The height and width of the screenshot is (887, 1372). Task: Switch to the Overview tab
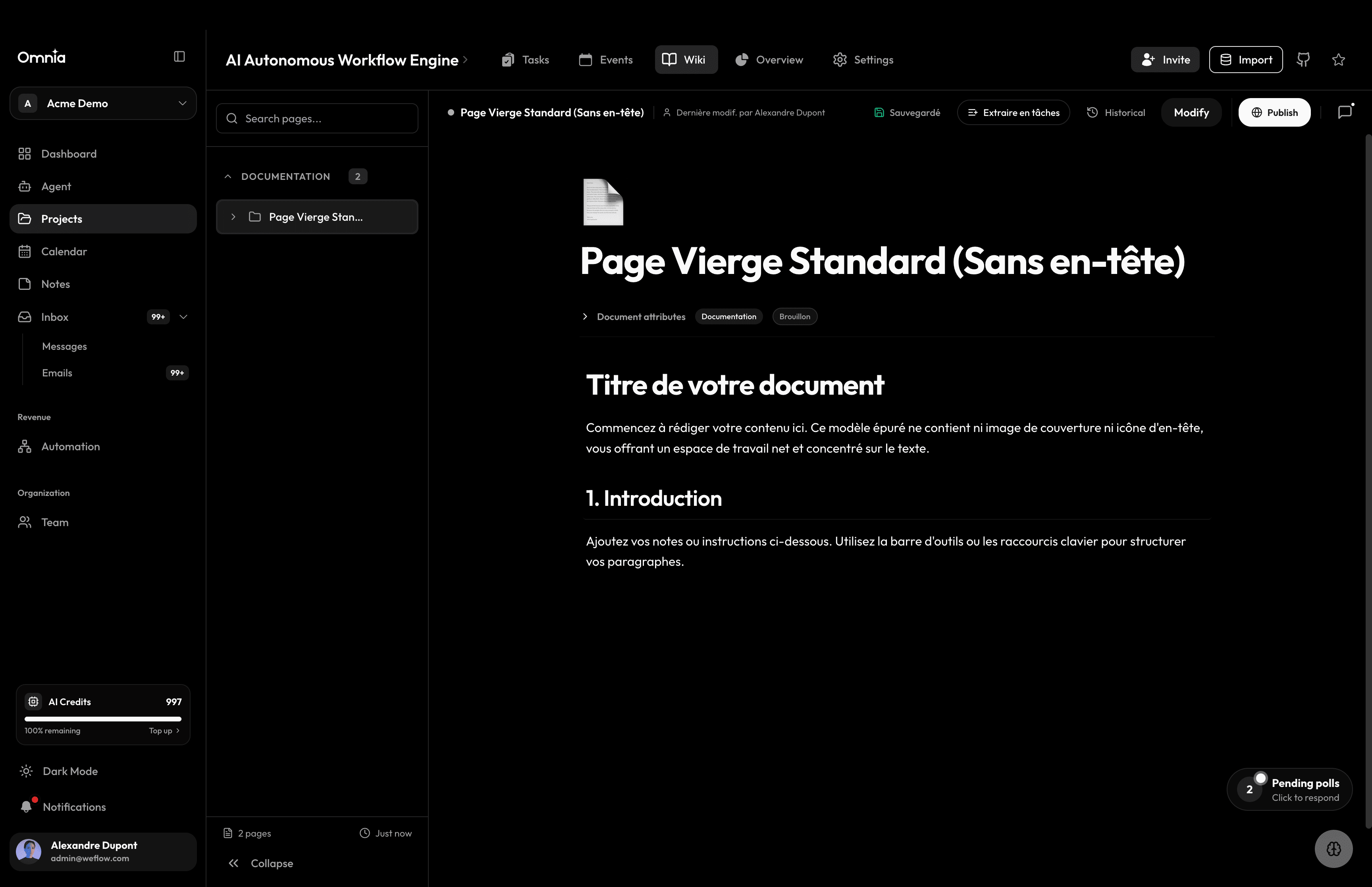click(x=769, y=59)
